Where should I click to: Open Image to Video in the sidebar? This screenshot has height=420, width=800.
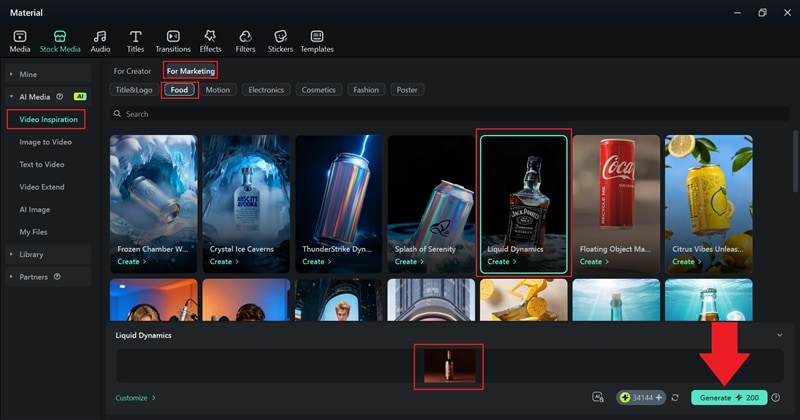click(45, 142)
